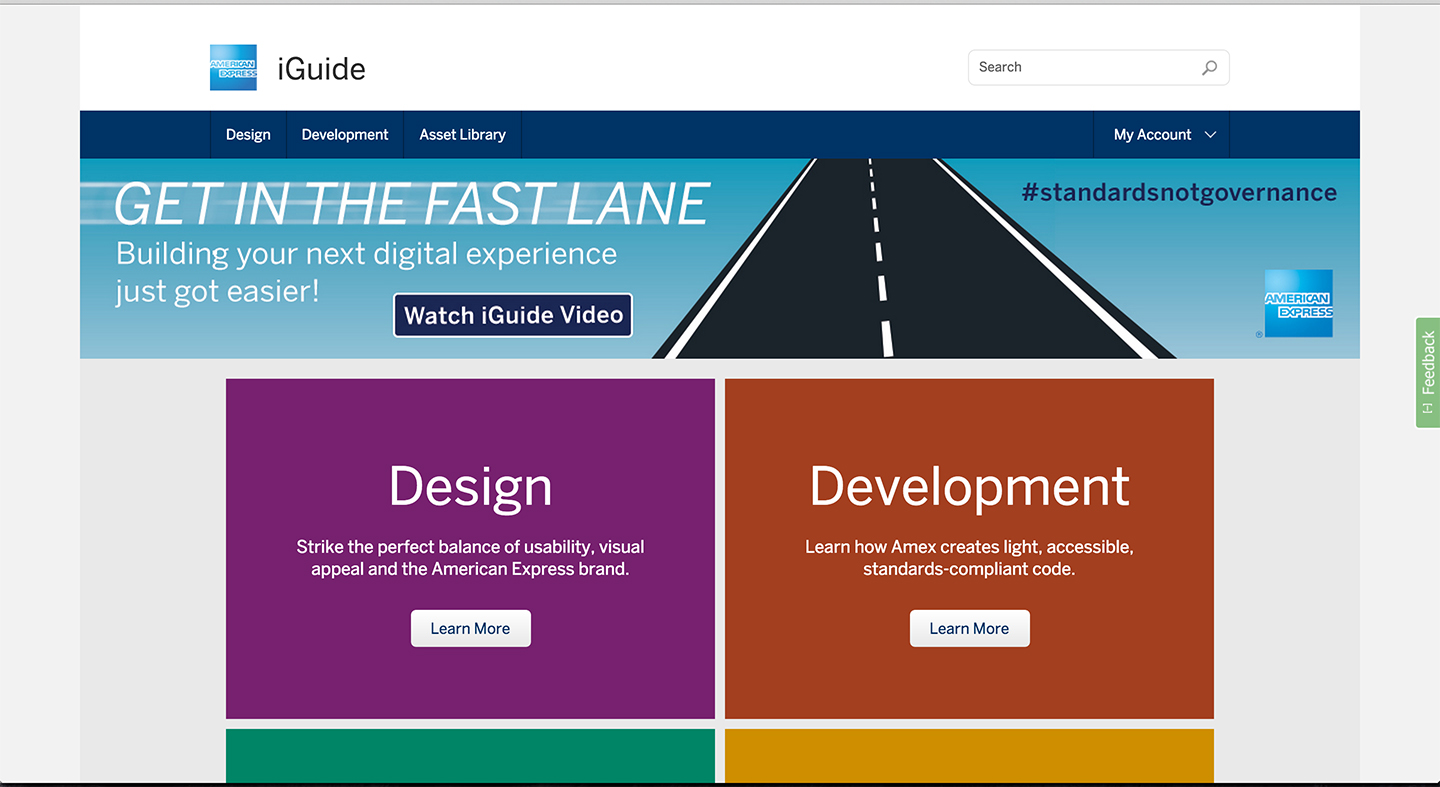The image size is (1440, 787).
Task: Click Learn More under Development
Action: pyautogui.click(x=969, y=628)
